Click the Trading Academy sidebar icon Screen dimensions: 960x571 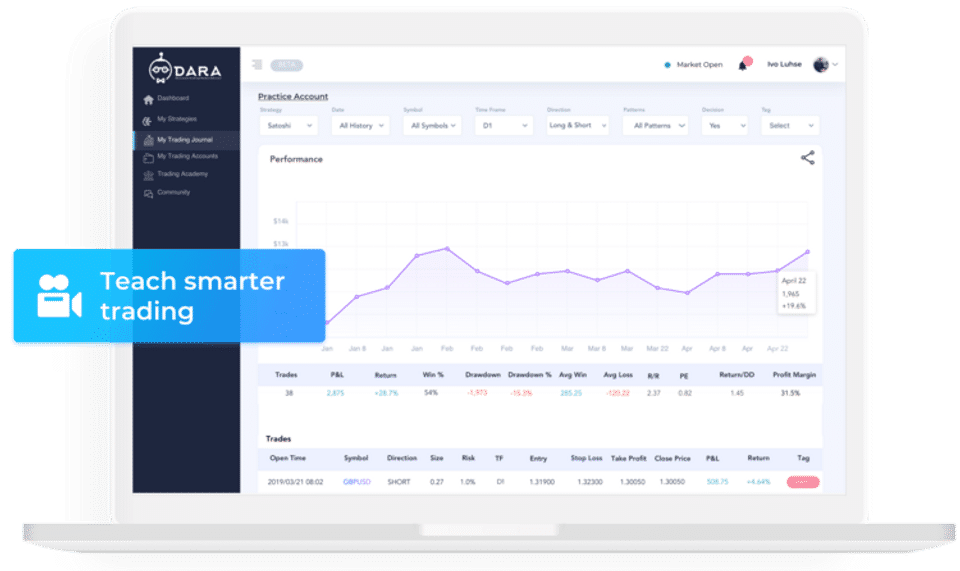pos(148,176)
